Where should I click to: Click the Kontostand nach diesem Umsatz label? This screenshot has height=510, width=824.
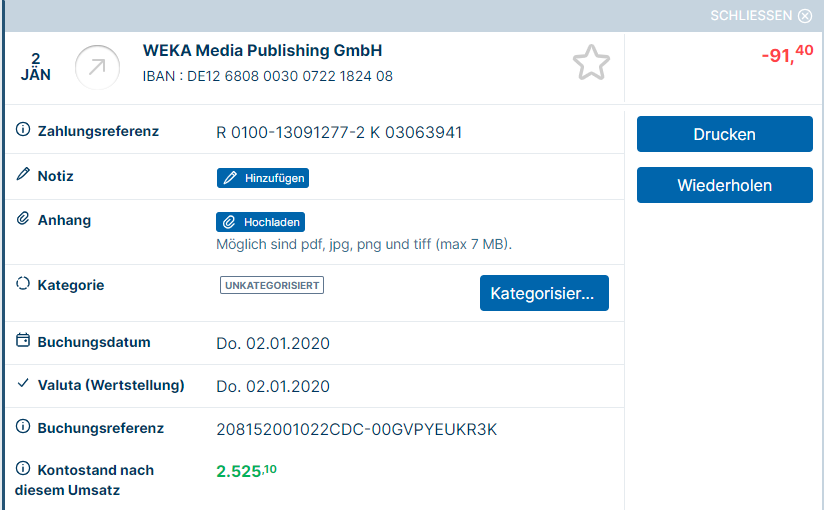click(84, 480)
